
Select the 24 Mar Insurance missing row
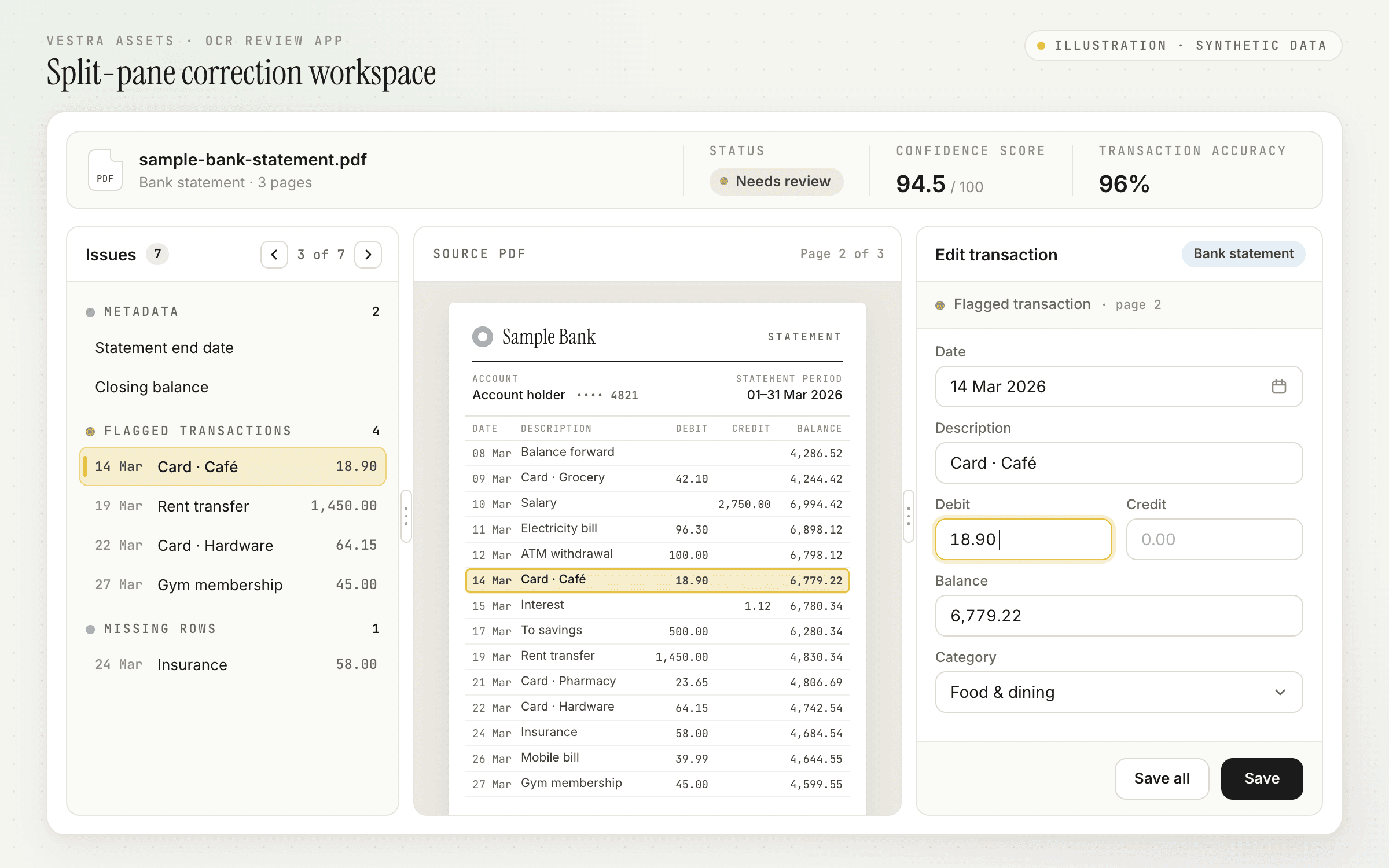point(232,665)
